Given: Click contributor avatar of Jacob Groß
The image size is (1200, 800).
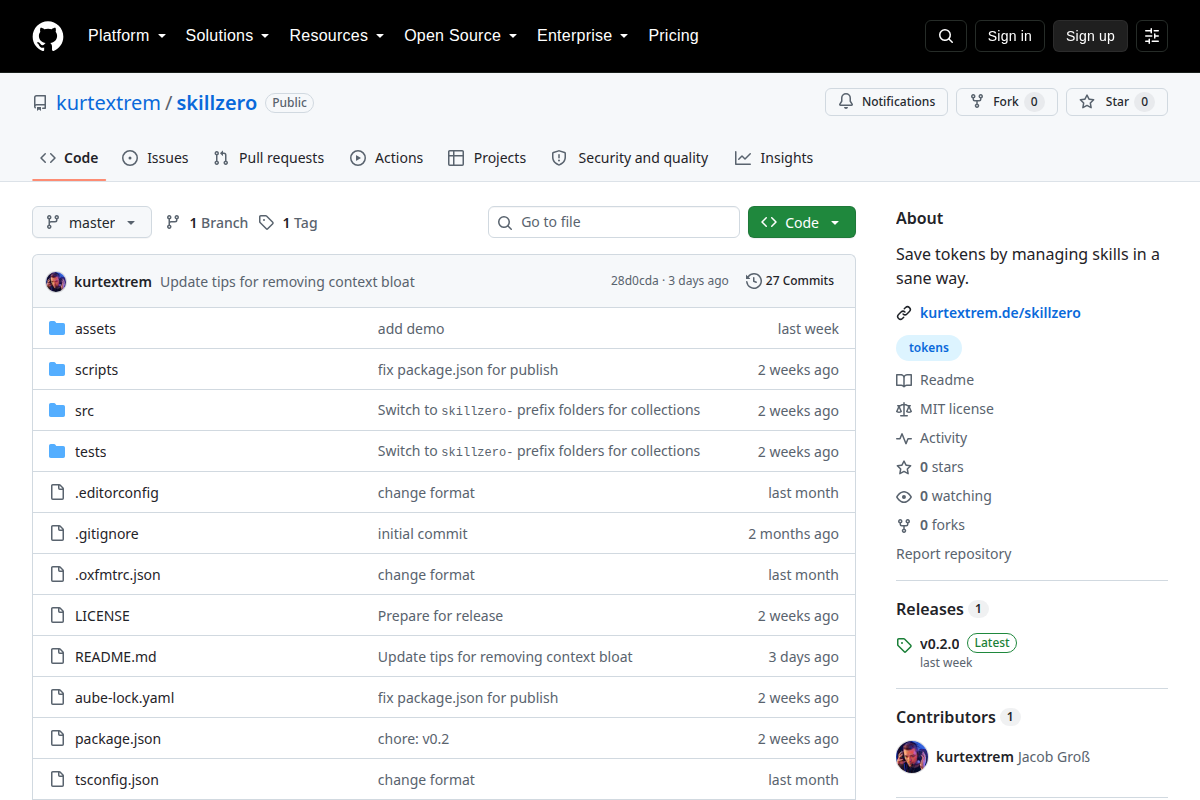Looking at the screenshot, I should 912,757.
